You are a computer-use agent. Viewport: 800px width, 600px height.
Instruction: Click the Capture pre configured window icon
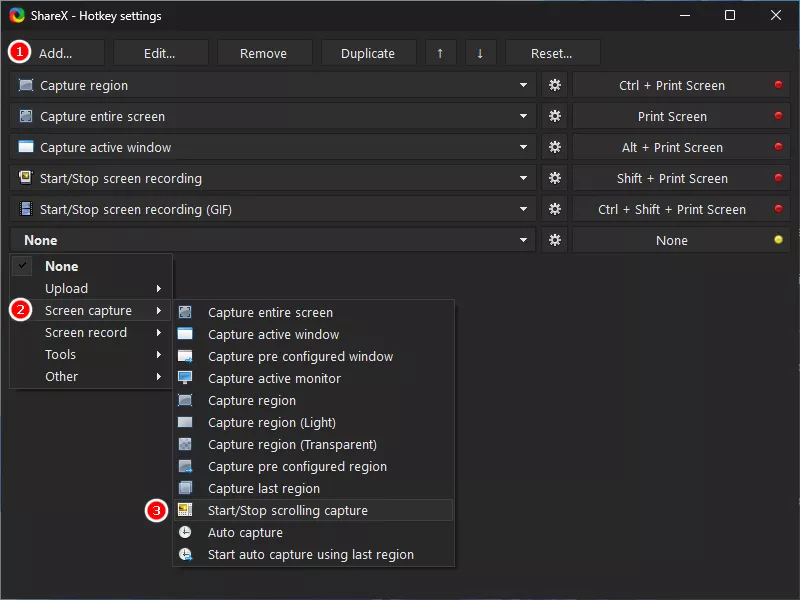(x=185, y=356)
